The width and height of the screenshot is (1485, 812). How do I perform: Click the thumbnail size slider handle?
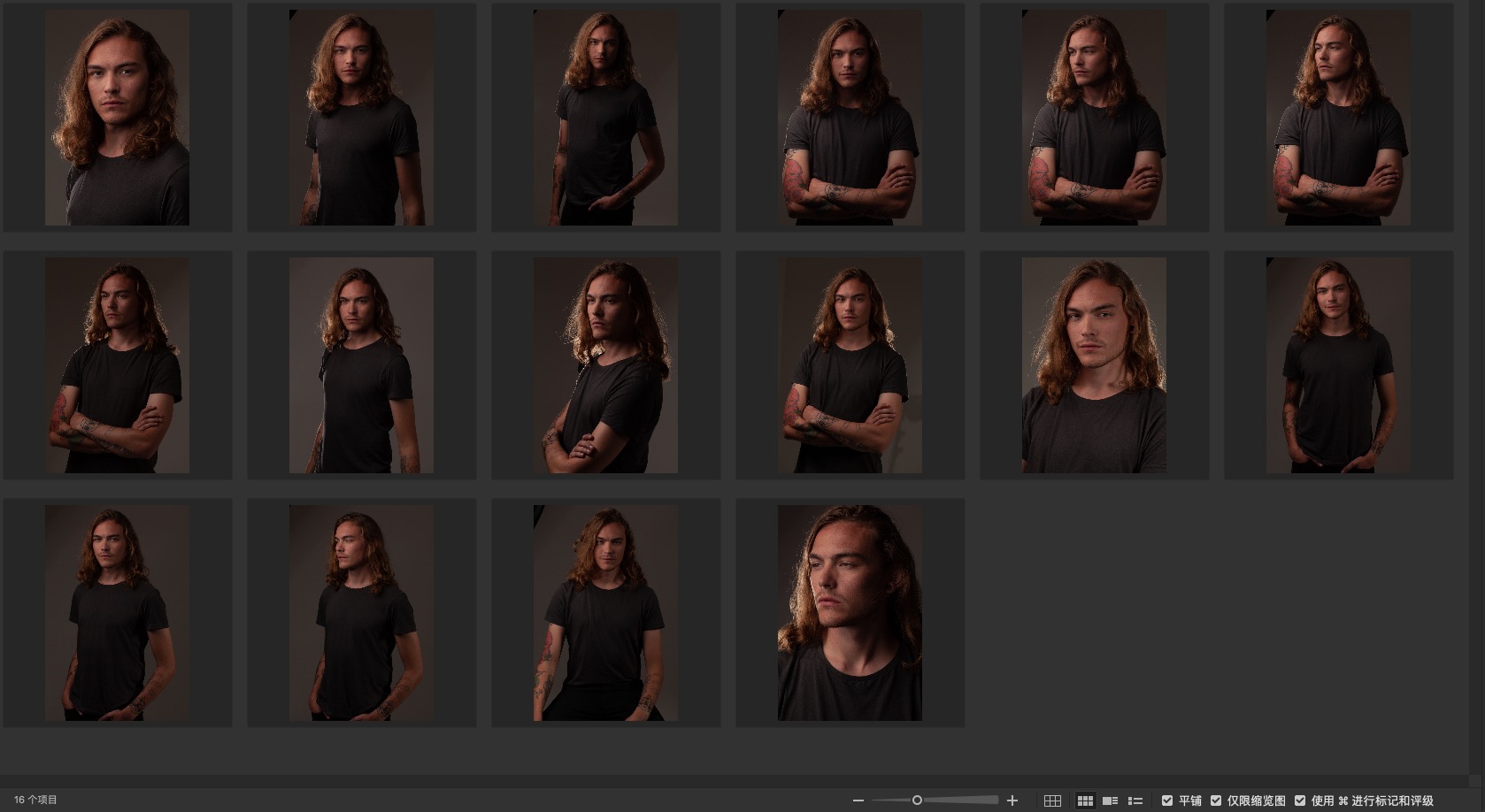click(x=917, y=801)
